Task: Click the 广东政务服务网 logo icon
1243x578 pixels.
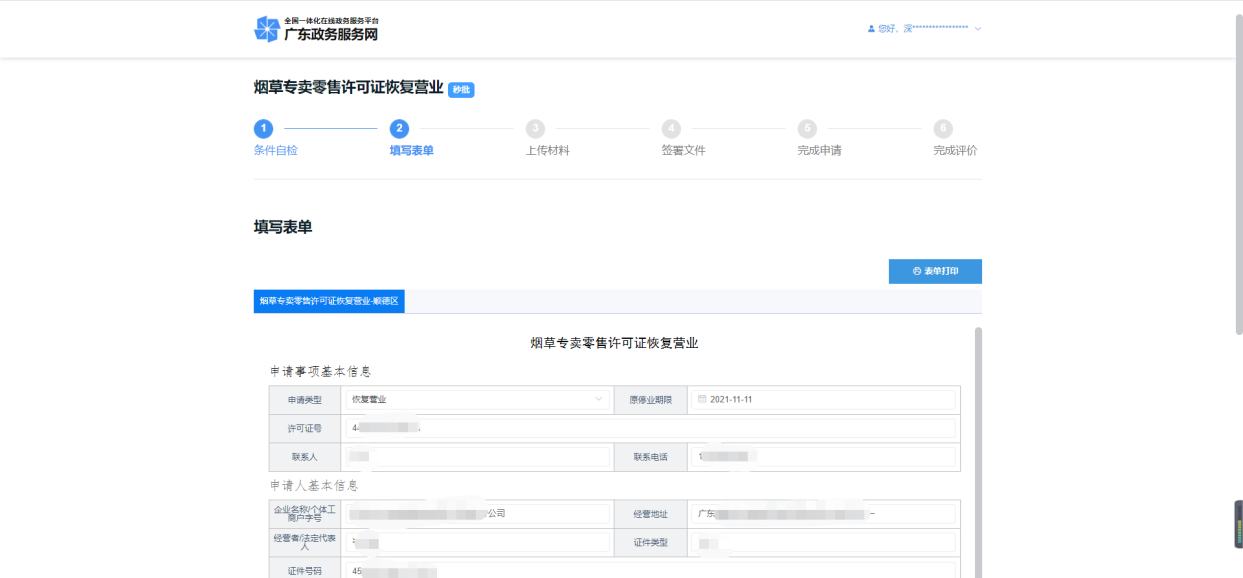Action: click(267, 29)
